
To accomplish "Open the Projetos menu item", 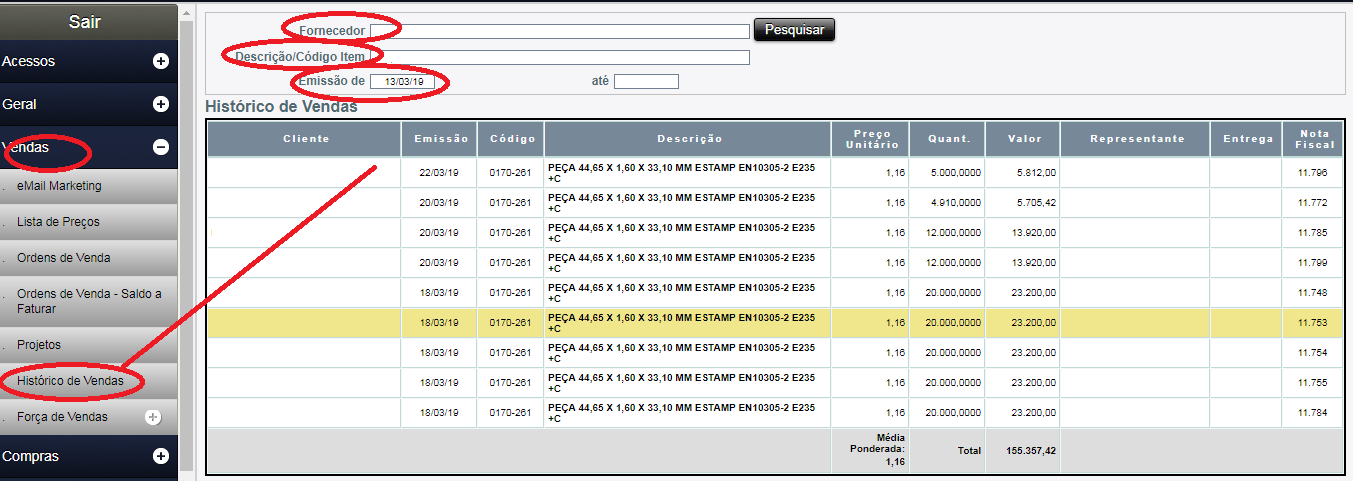I will 39,345.
